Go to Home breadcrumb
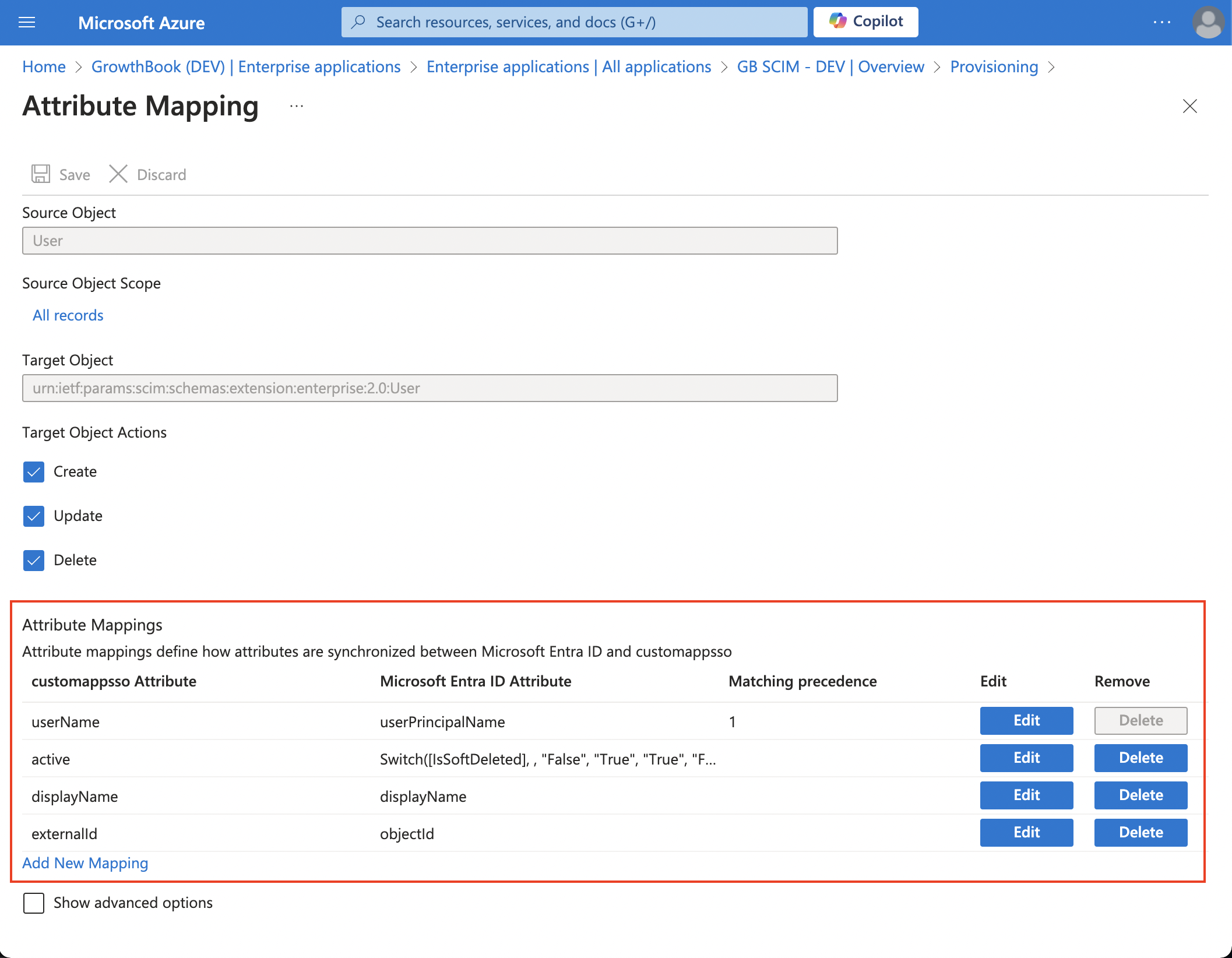 [44, 67]
